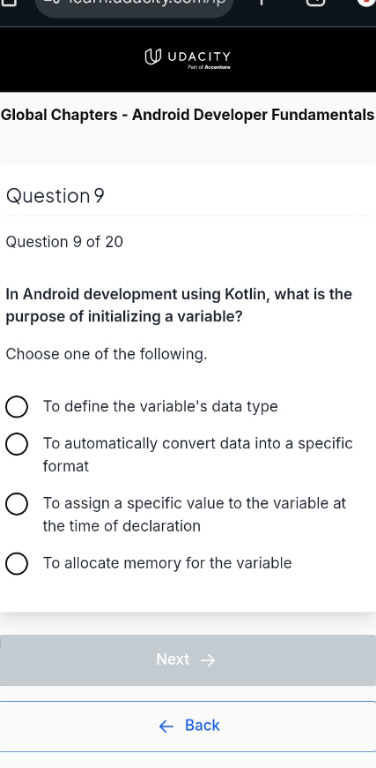
Task: Select radio for "To allocate memory for the variable"
Action: (17, 564)
